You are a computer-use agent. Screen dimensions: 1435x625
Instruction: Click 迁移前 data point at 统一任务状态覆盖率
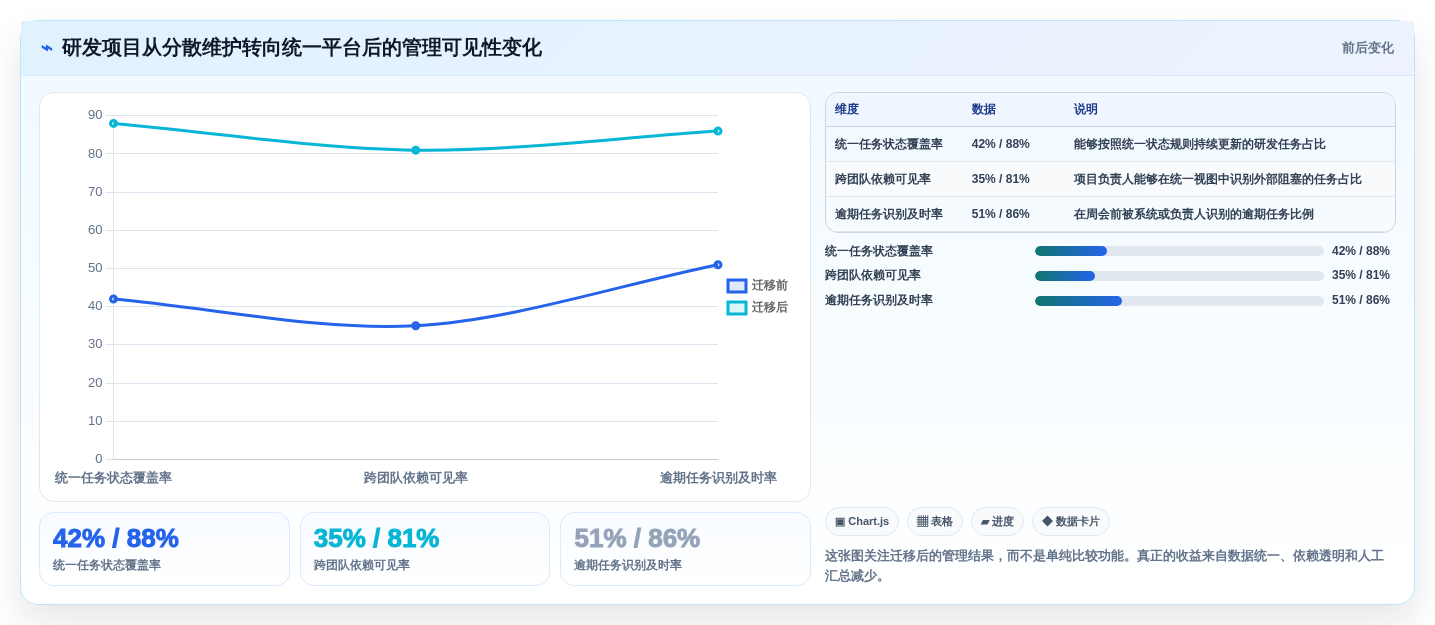[x=113, y=299]
